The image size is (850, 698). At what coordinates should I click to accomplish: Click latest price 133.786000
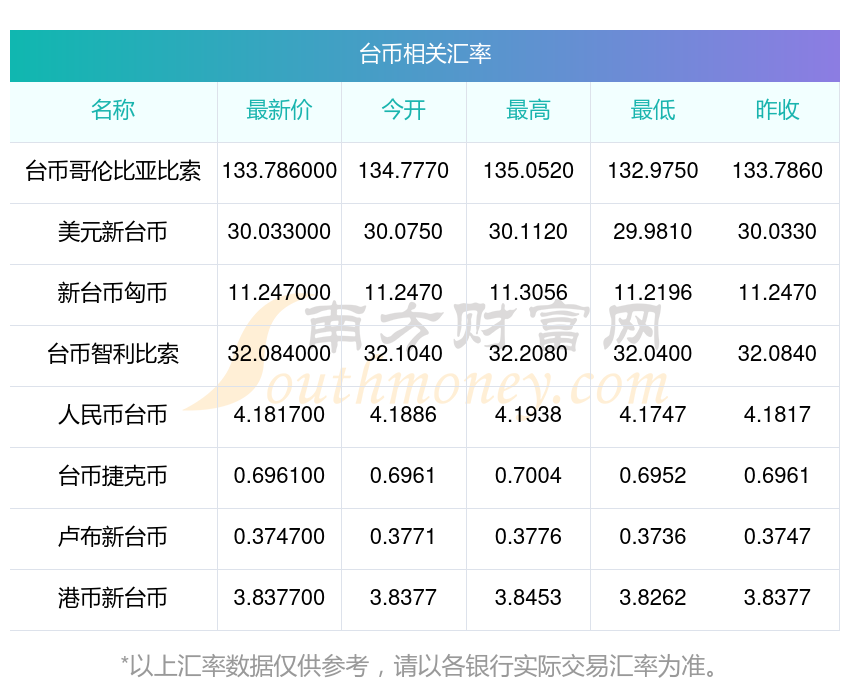(x=279, y=171)
